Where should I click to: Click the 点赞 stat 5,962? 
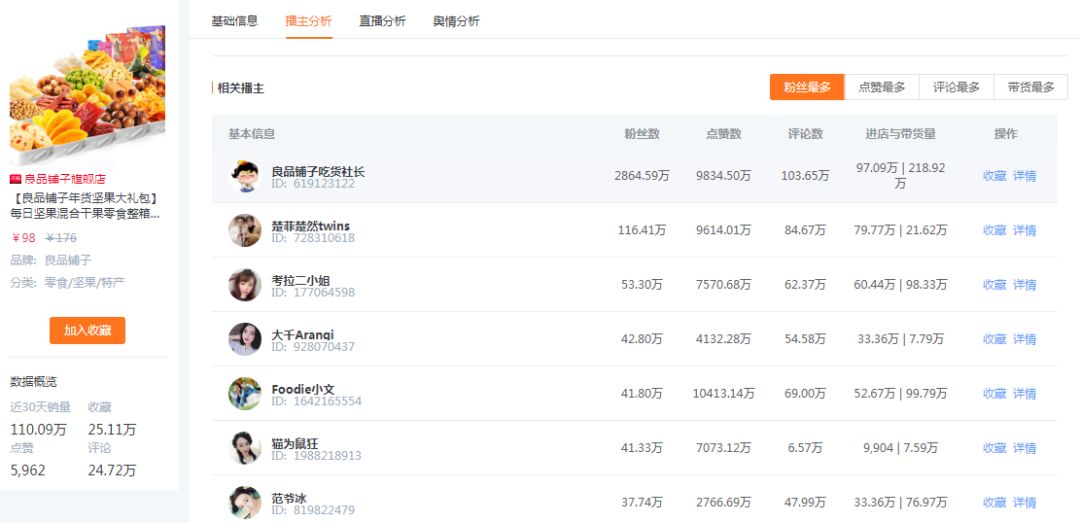tap(28, 471)
